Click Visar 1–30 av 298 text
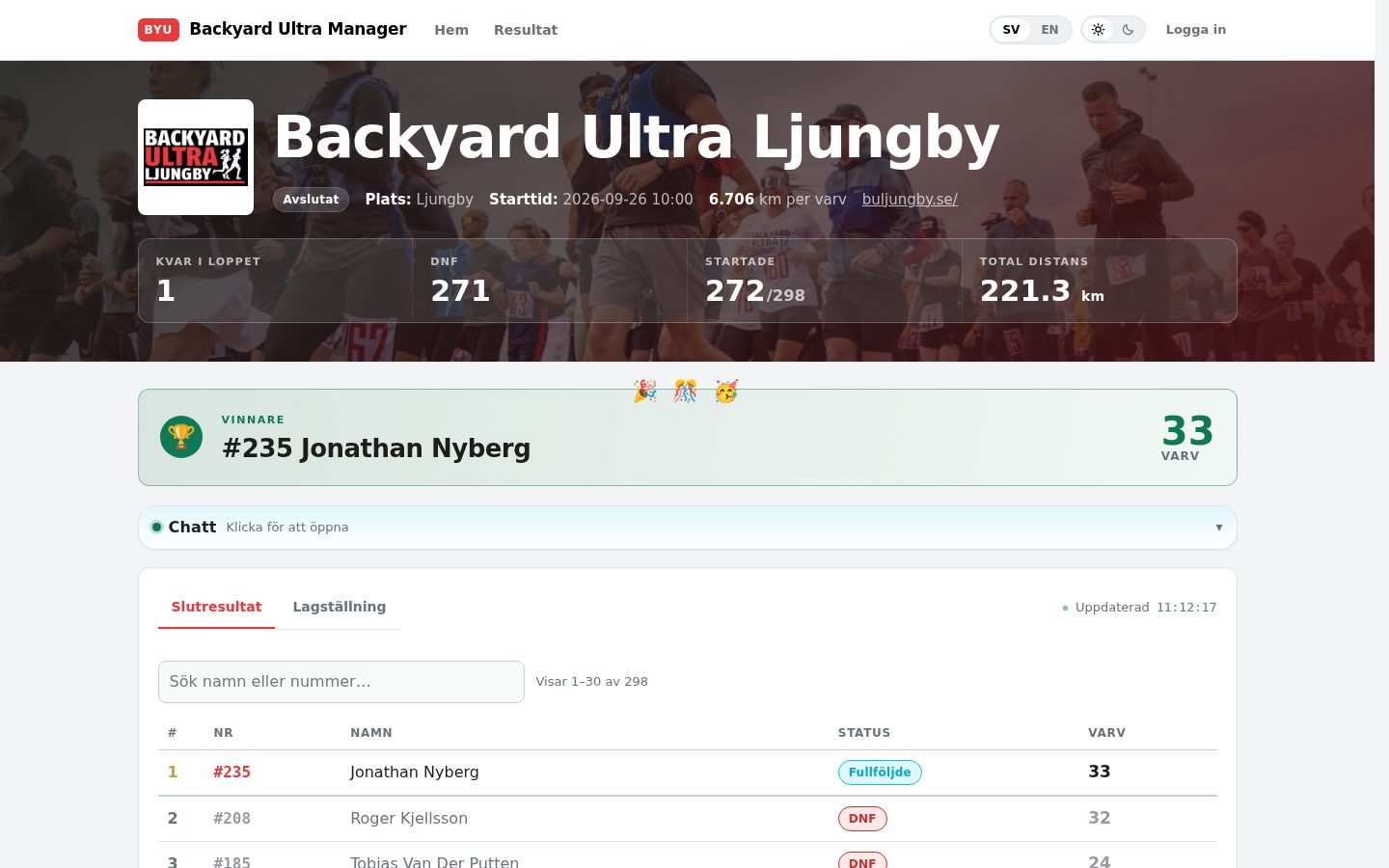The width and height of the screenshot is (1389, 868). click(592, 681)
